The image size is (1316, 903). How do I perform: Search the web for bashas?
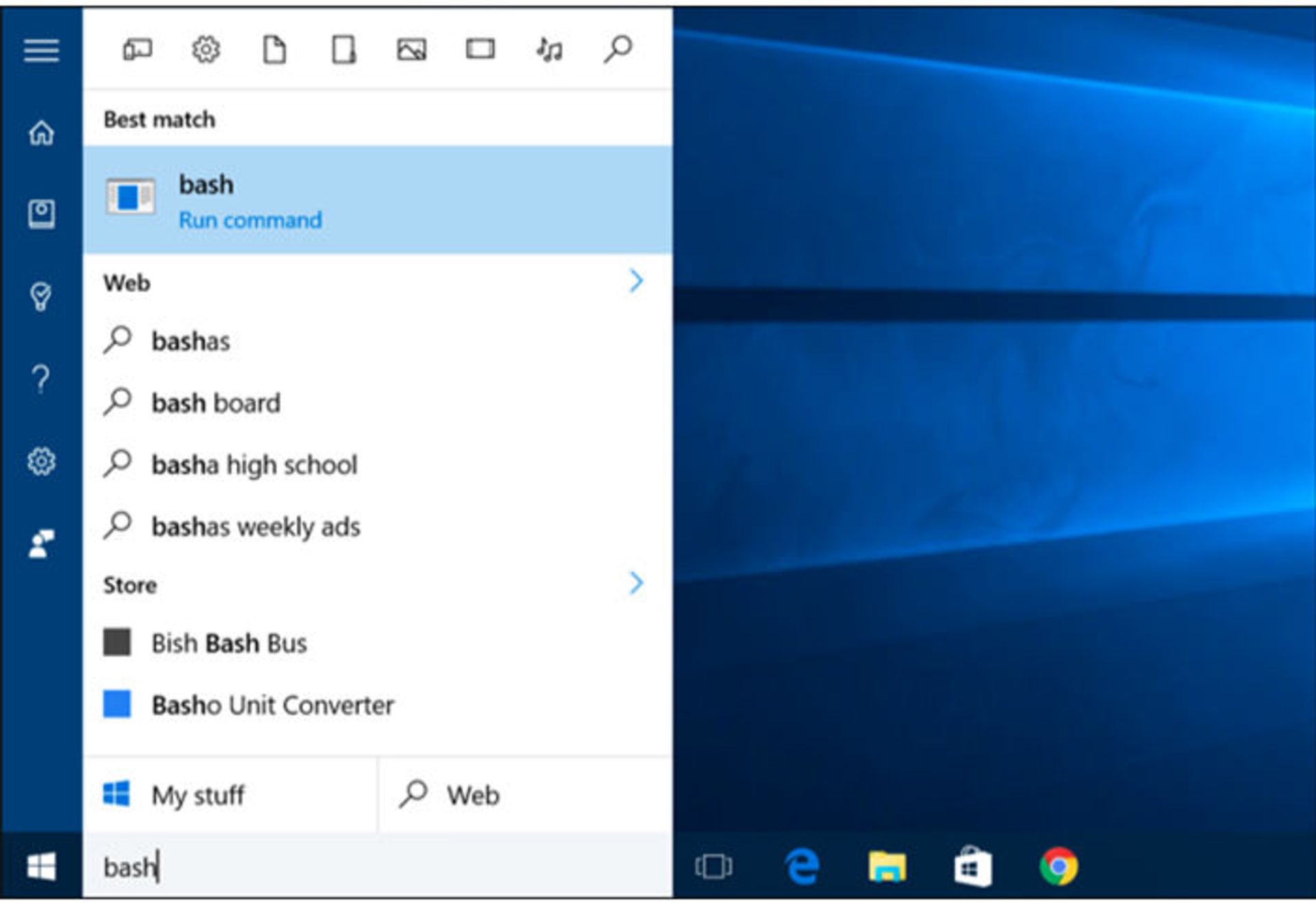[x=378, y=341]
